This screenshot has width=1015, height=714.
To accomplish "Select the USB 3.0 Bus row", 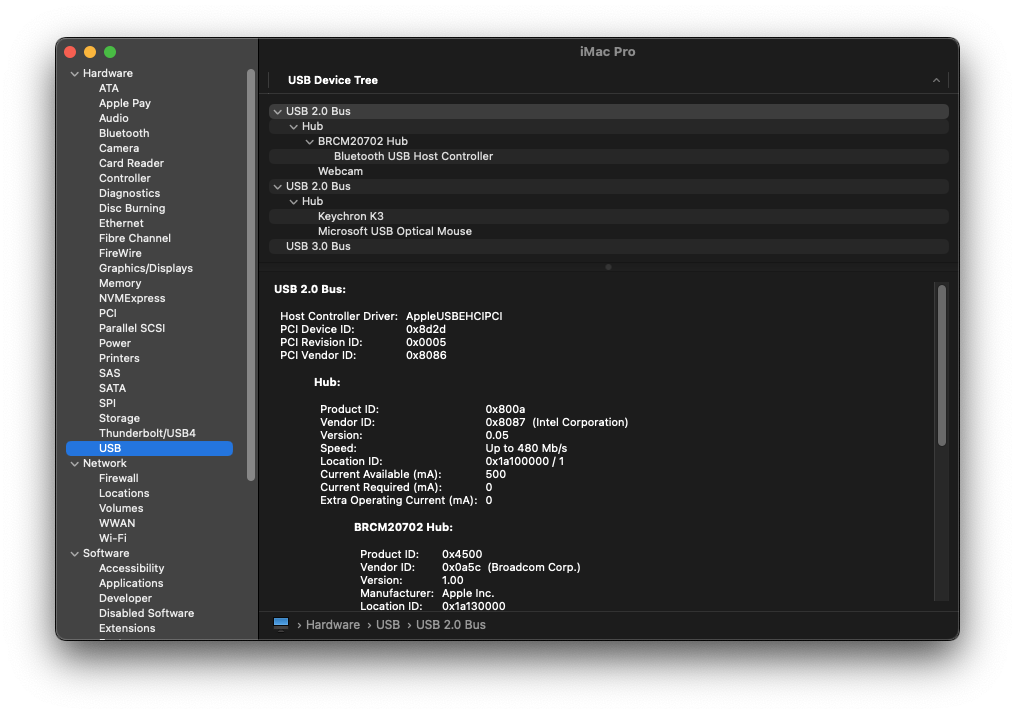I will pos(608,247).
